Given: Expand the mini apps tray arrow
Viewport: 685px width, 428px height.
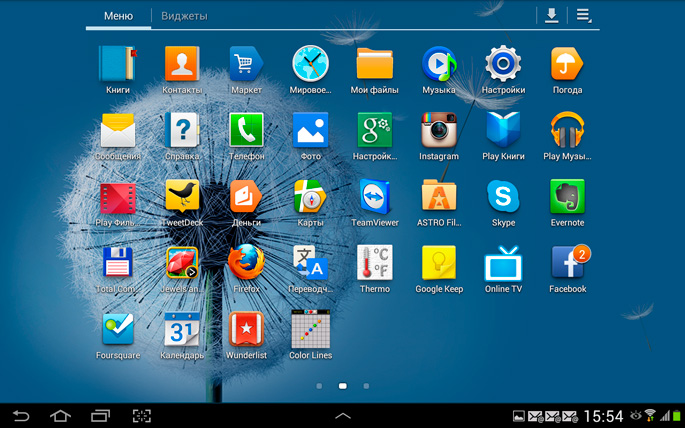Looking at the screenshot, I should pos(343,416).
